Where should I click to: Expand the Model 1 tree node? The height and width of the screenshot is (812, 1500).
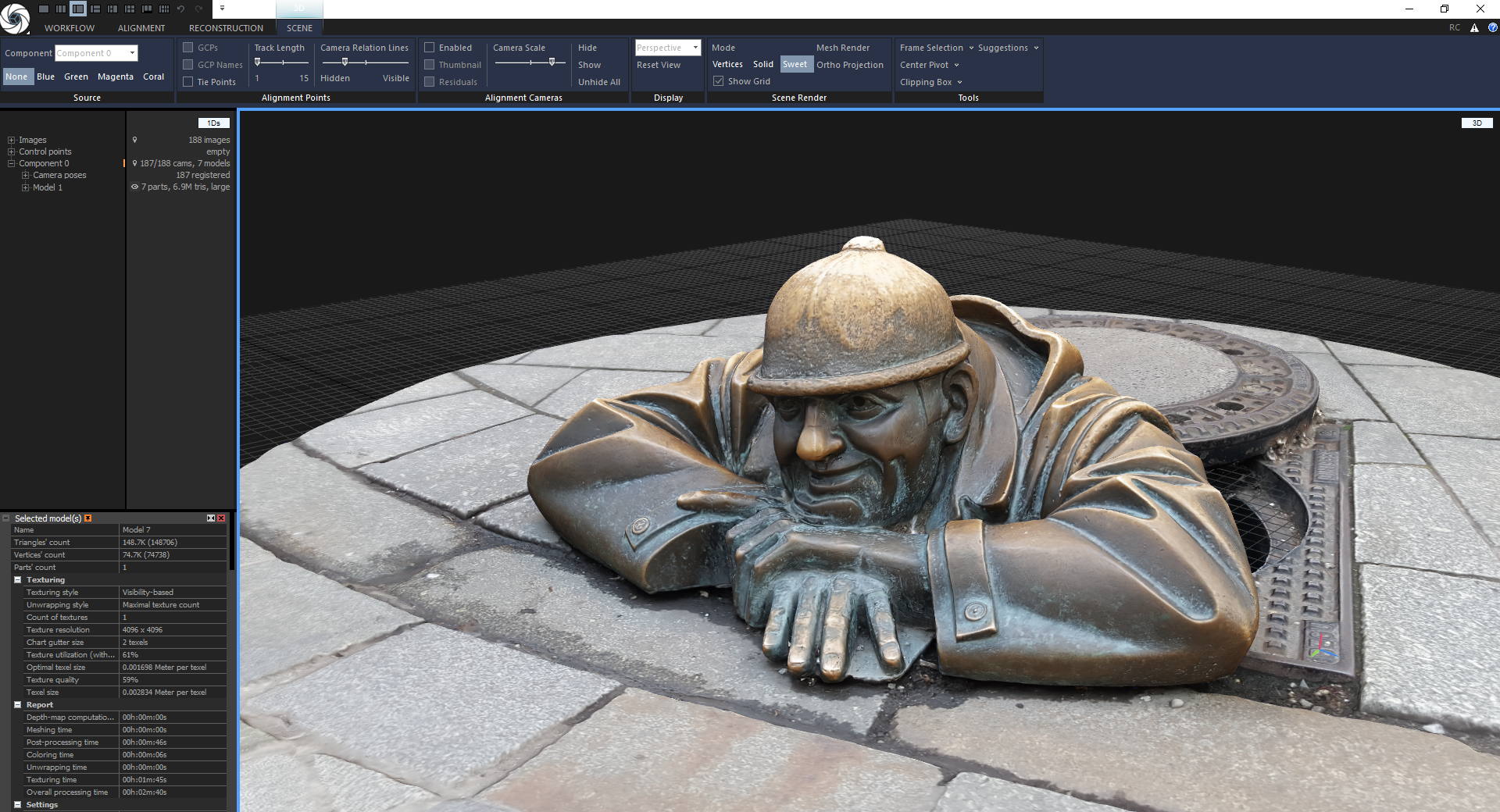tap(26, 187)
